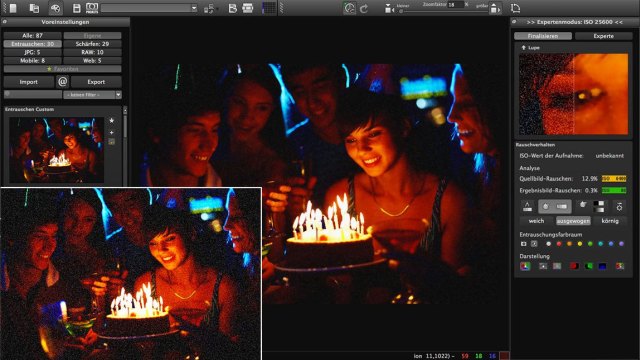Show all presets via Alle: 87
640x360 pixels.
coord(33,36)
